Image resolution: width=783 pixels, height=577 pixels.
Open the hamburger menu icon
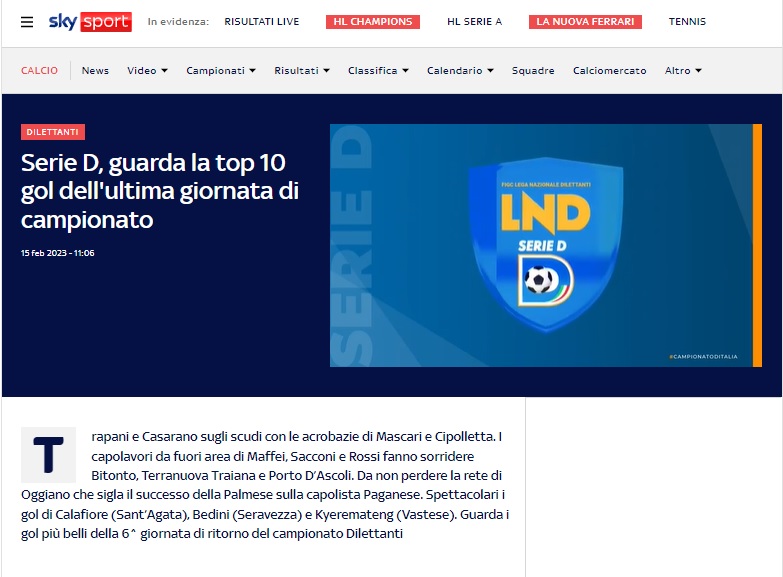coord(27,22)
